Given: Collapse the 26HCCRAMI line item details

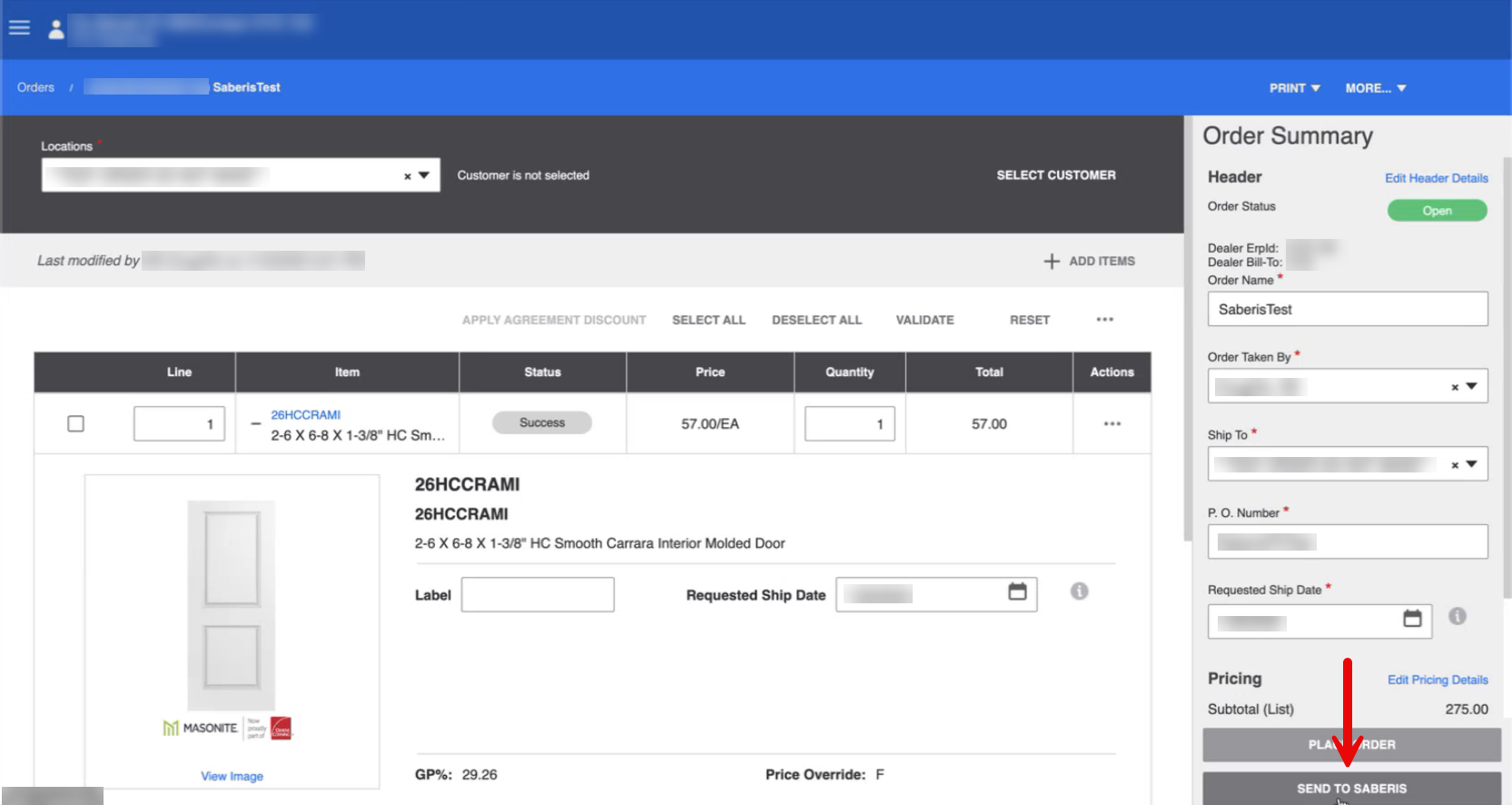Looking at the screenshot, I should tap(256, 424).
